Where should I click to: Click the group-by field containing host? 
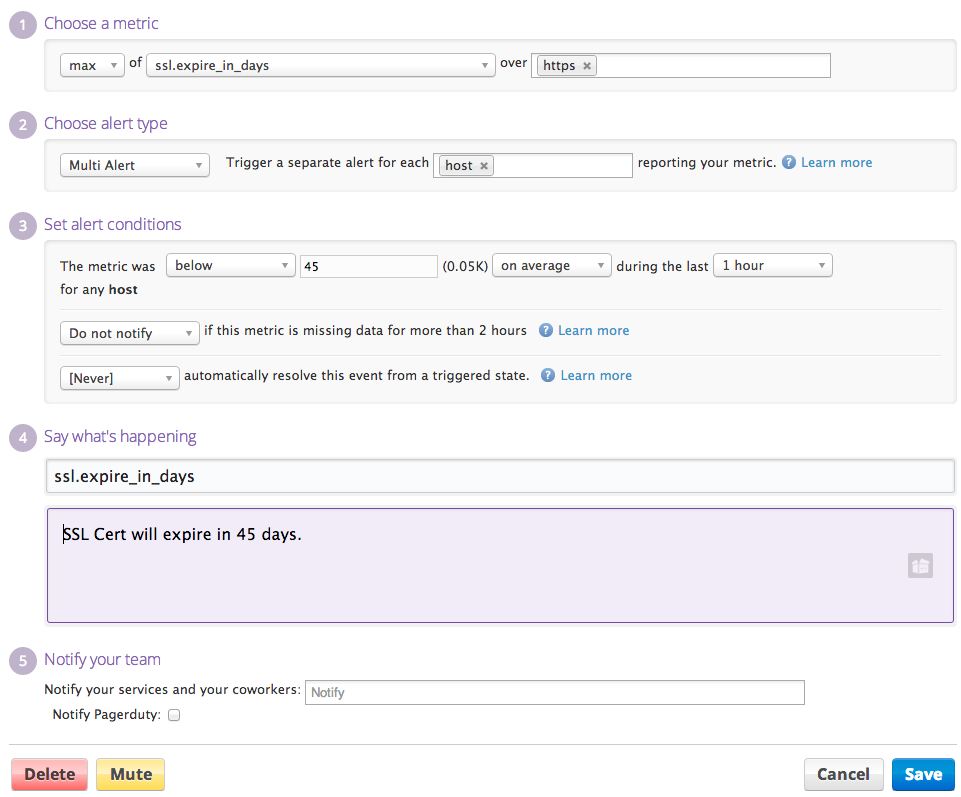[x=533, y=166]
